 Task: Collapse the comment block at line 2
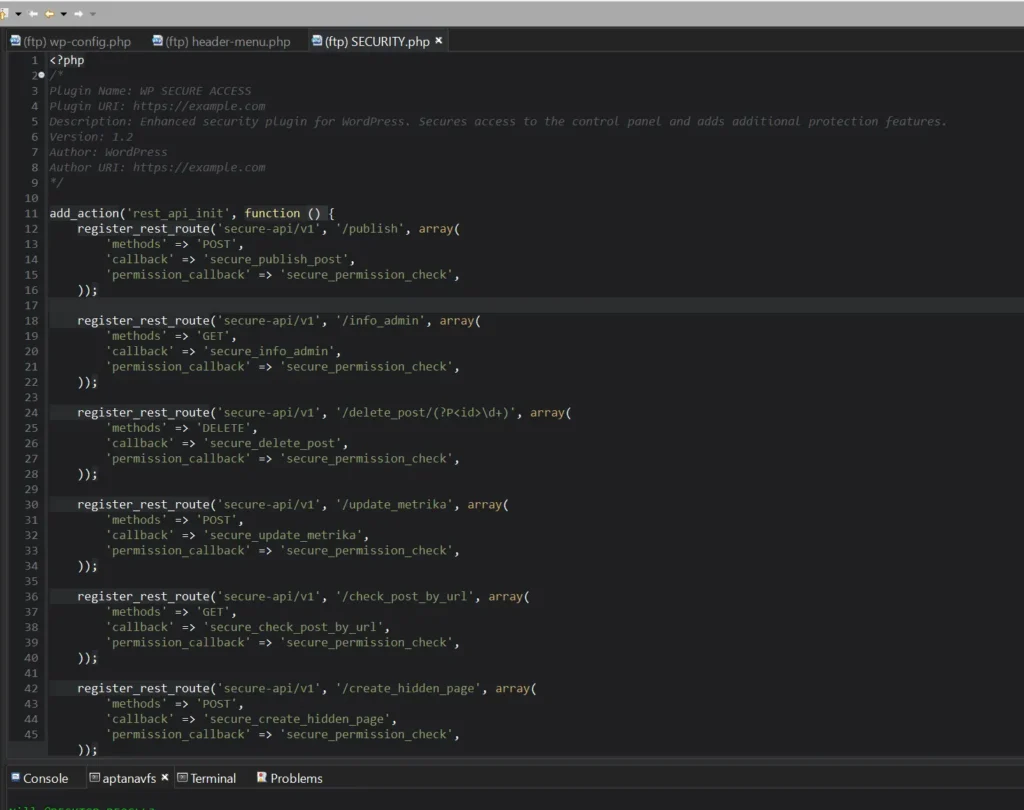40,76
